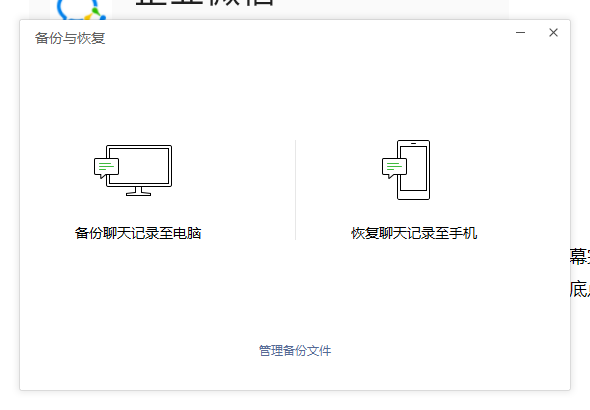Minimize the 备份与恢复 dialog
Viewport: 590px width, 410px height.
point(520,33)
